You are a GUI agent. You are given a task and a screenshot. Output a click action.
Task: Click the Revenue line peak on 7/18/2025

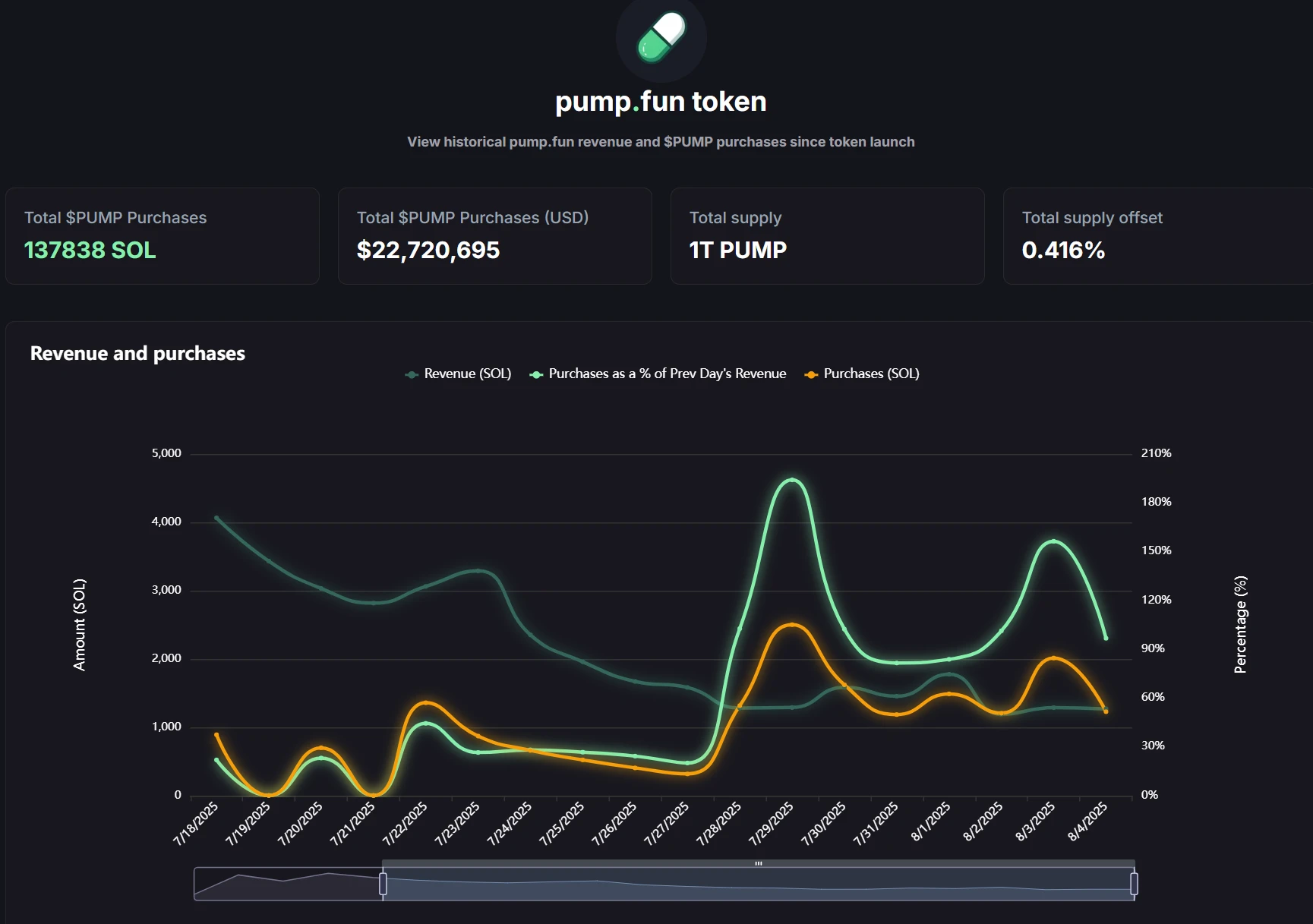pyautogui.click(x=216, y=519)
